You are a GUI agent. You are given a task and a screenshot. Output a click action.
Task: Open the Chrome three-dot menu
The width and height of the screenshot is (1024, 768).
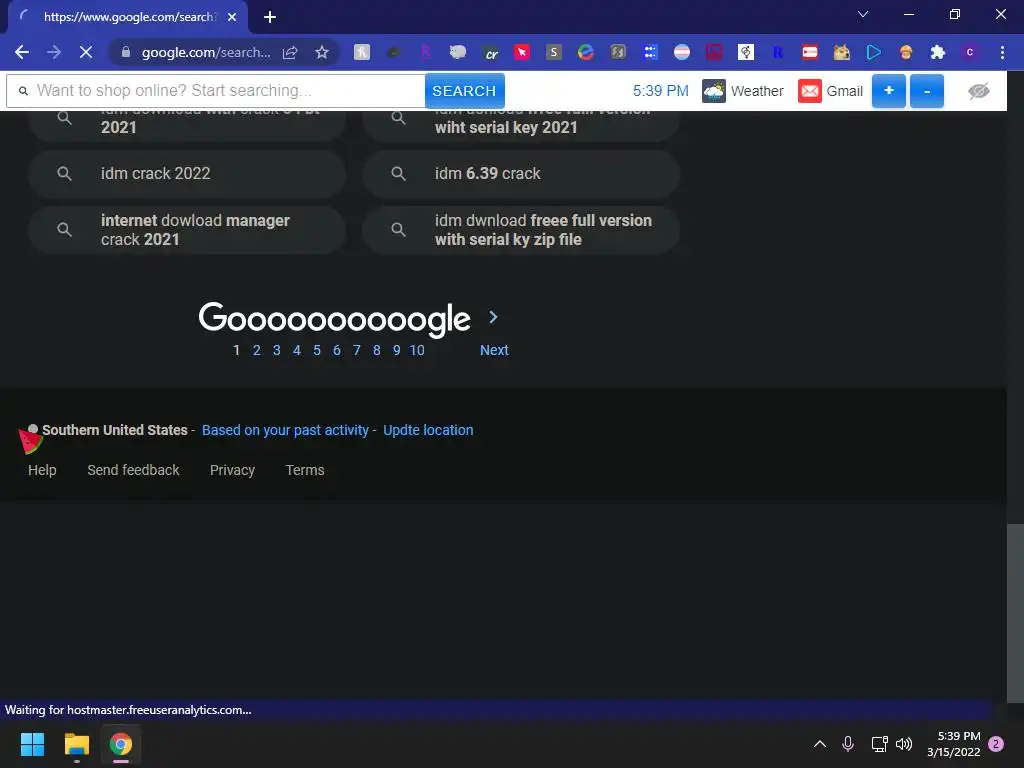pyautogui.click(x=1002, y=52)
